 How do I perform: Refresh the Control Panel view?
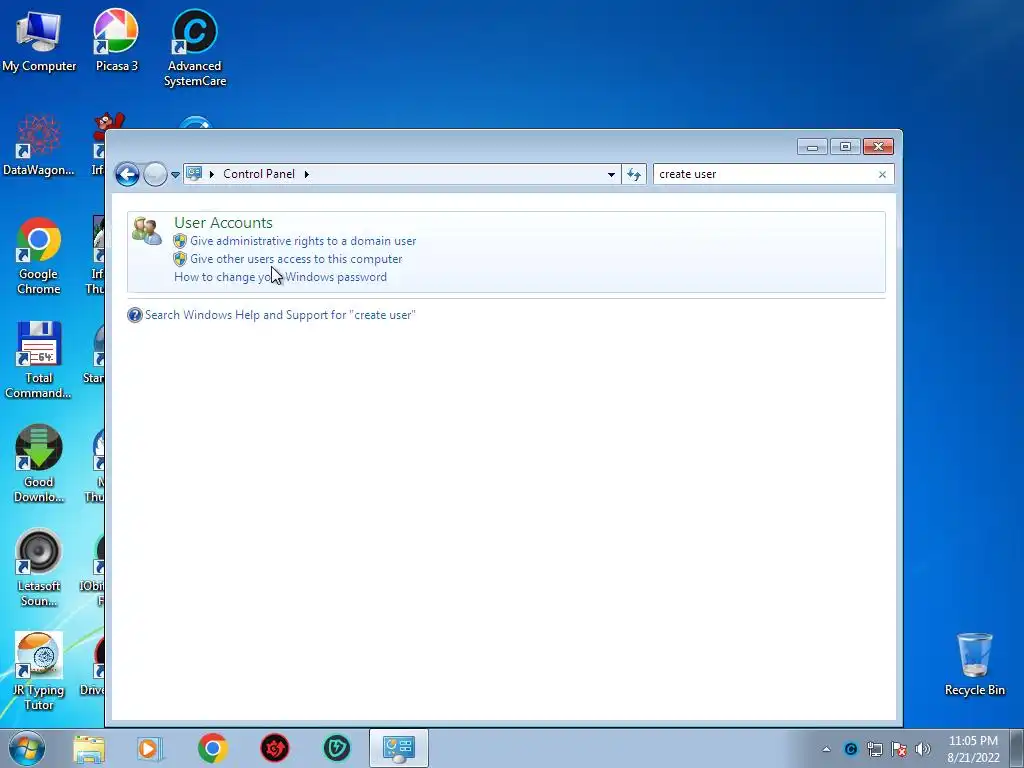click(x=633, y=174)
